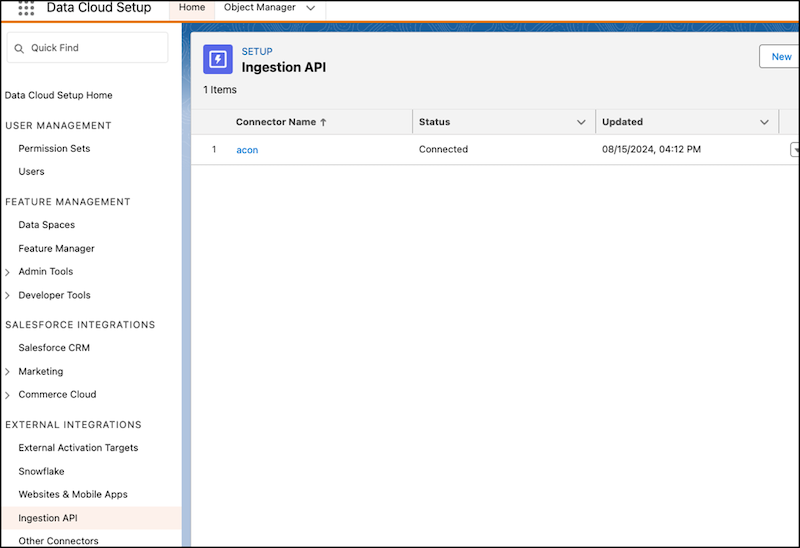Click row number 1 in the table
This screenshot has width=800, height=548.
[x=214, y=150]
